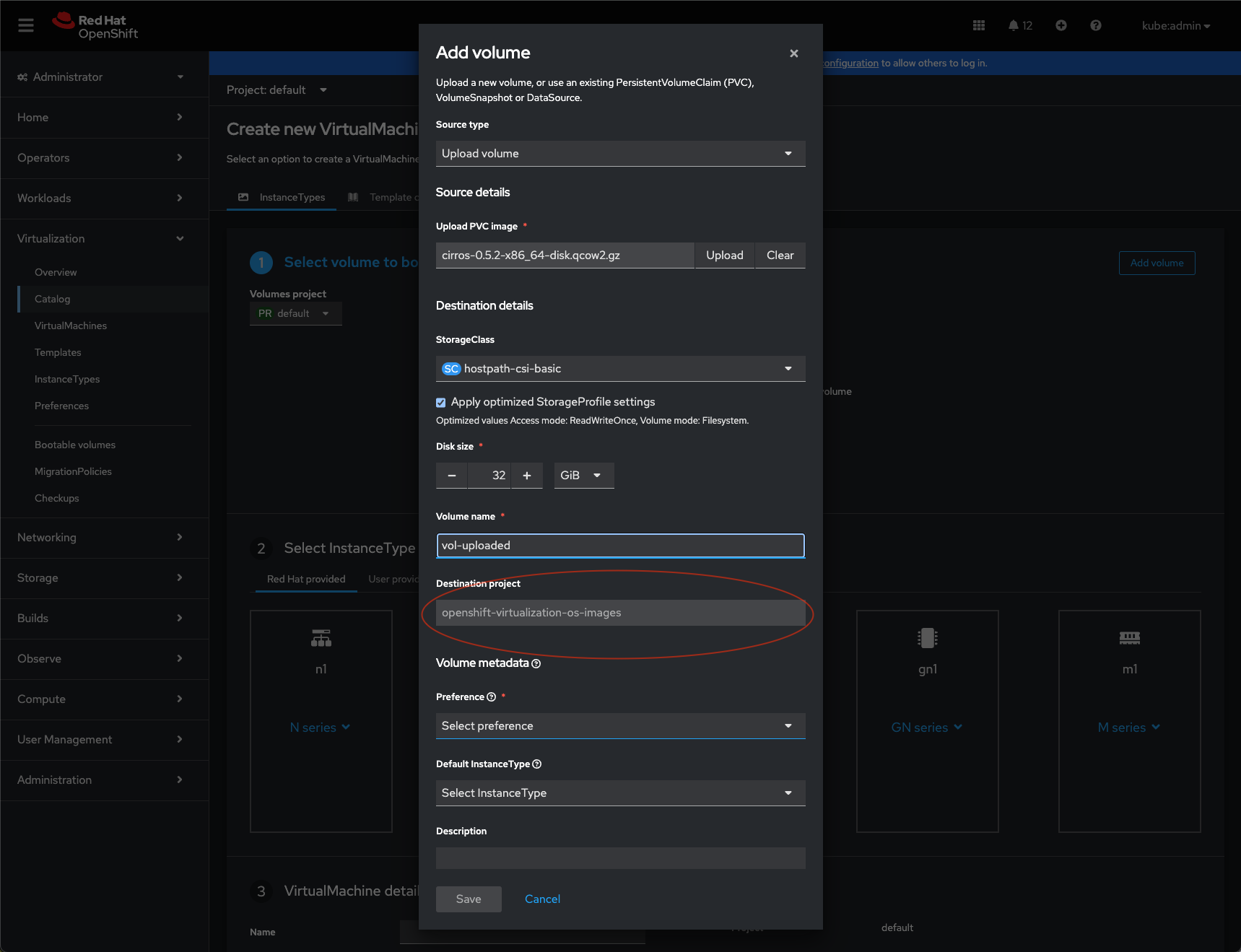Open the Catalog navigation item
This screenshot has height=952, width=1241.
pos(113,300)
